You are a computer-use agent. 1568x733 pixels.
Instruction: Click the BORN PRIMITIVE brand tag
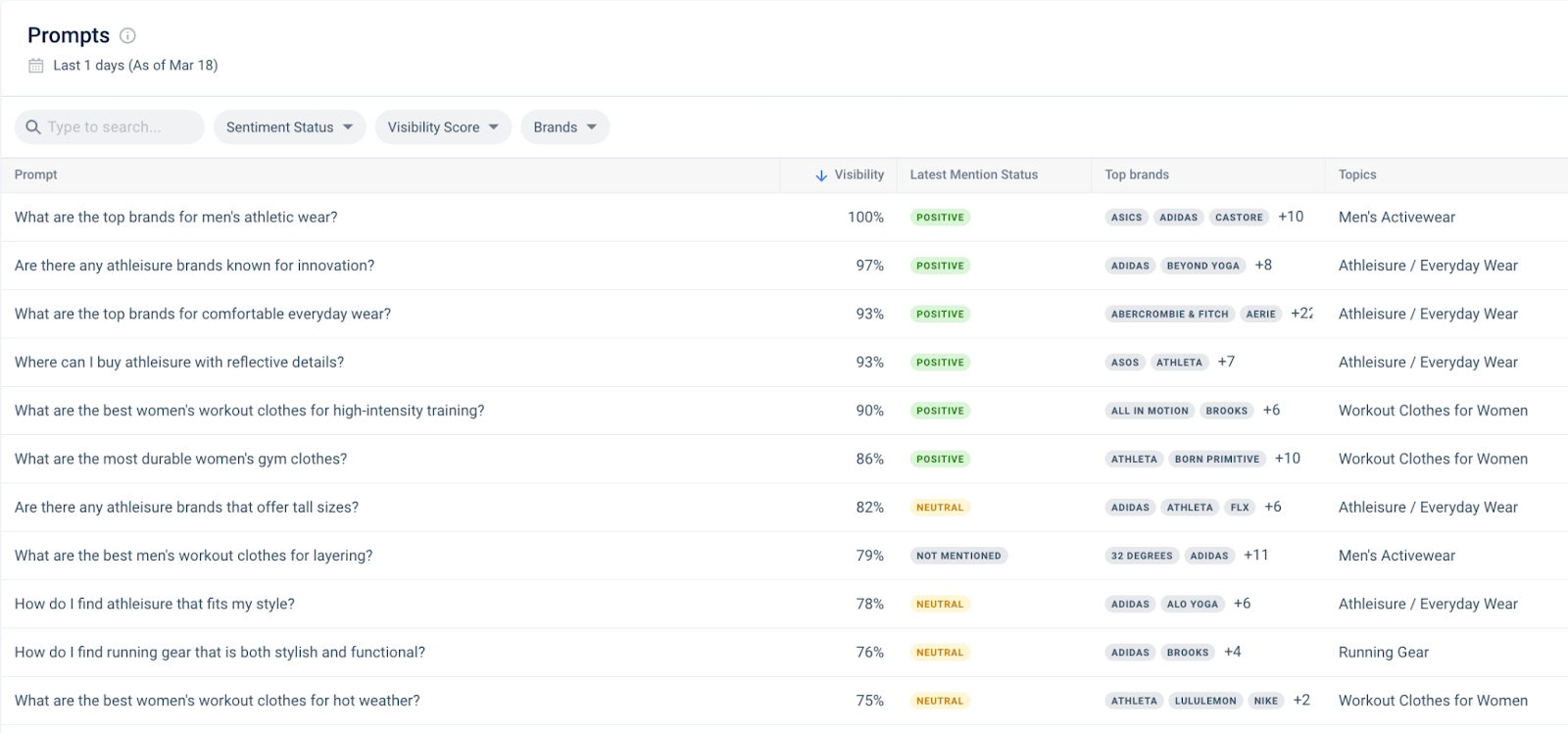pyautogui.click(x=1217, y=459)
